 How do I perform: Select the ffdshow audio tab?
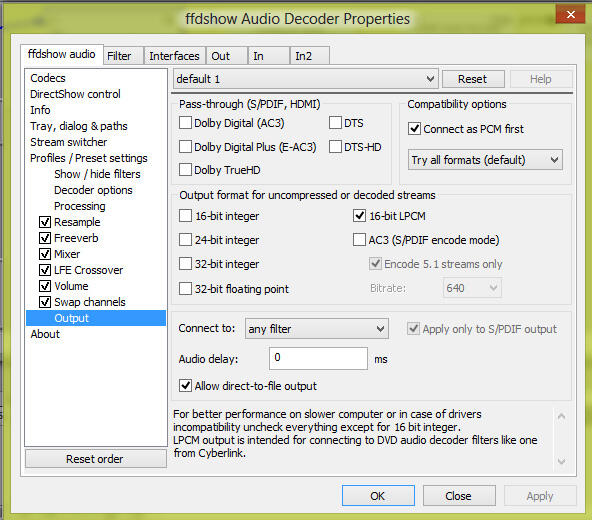[62, 54]
